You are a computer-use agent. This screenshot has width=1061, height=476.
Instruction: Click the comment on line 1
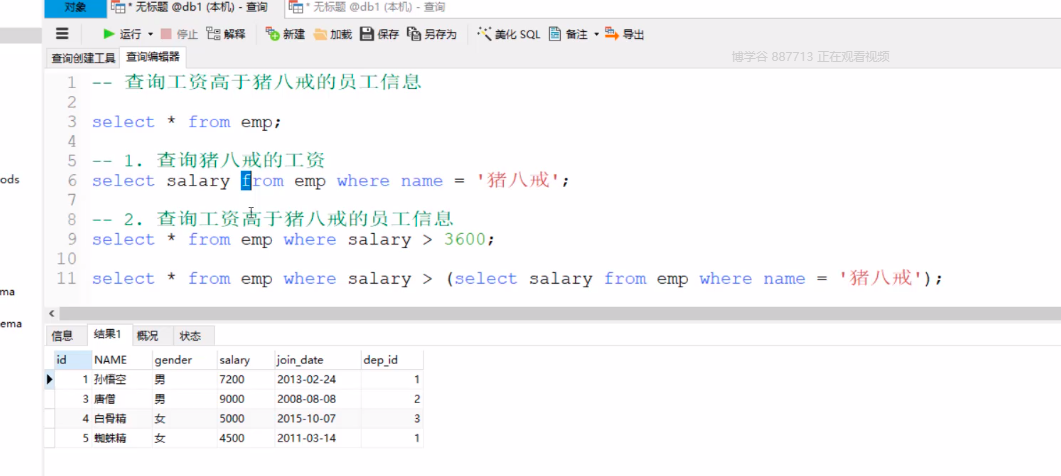pos(257,83)
